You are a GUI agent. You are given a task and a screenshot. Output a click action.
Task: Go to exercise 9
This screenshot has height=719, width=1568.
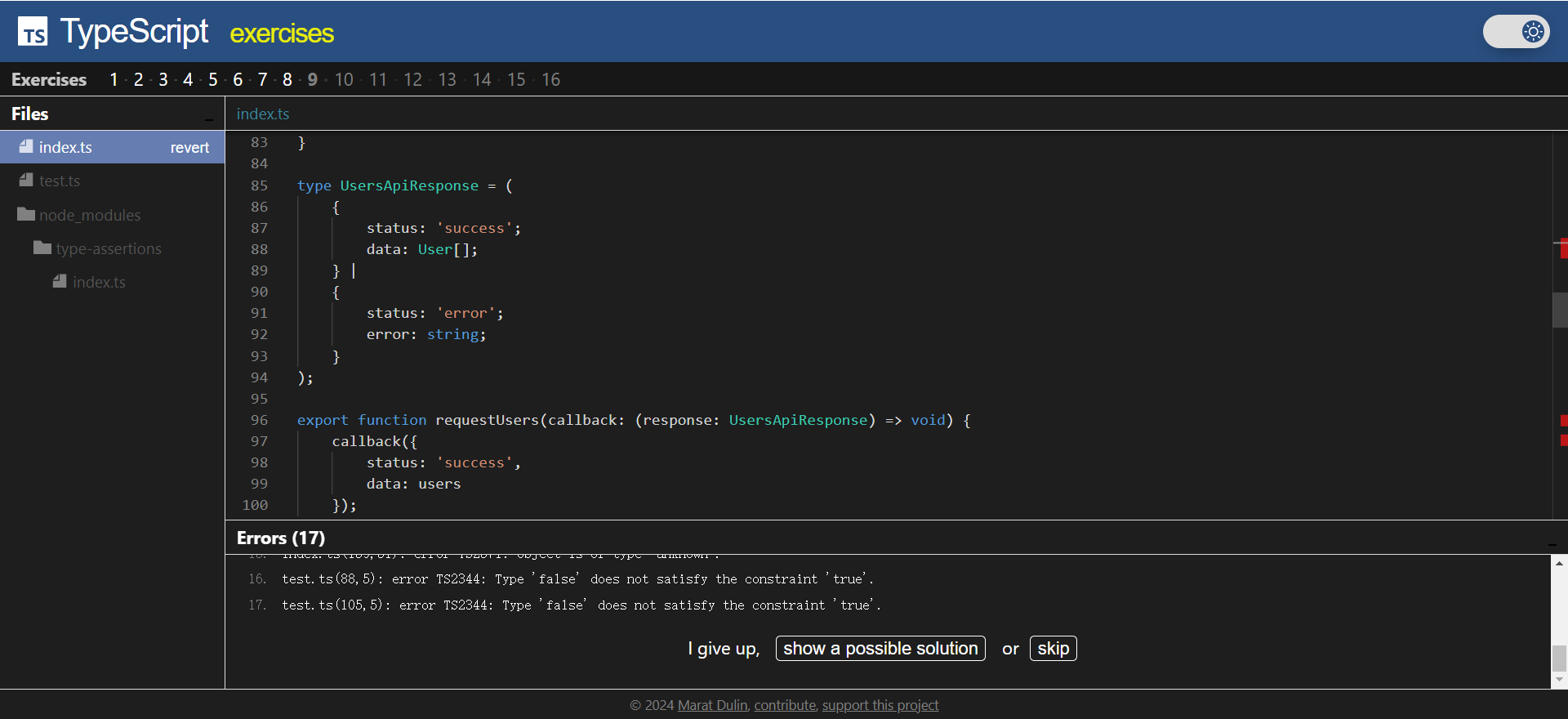click(312, 80)
